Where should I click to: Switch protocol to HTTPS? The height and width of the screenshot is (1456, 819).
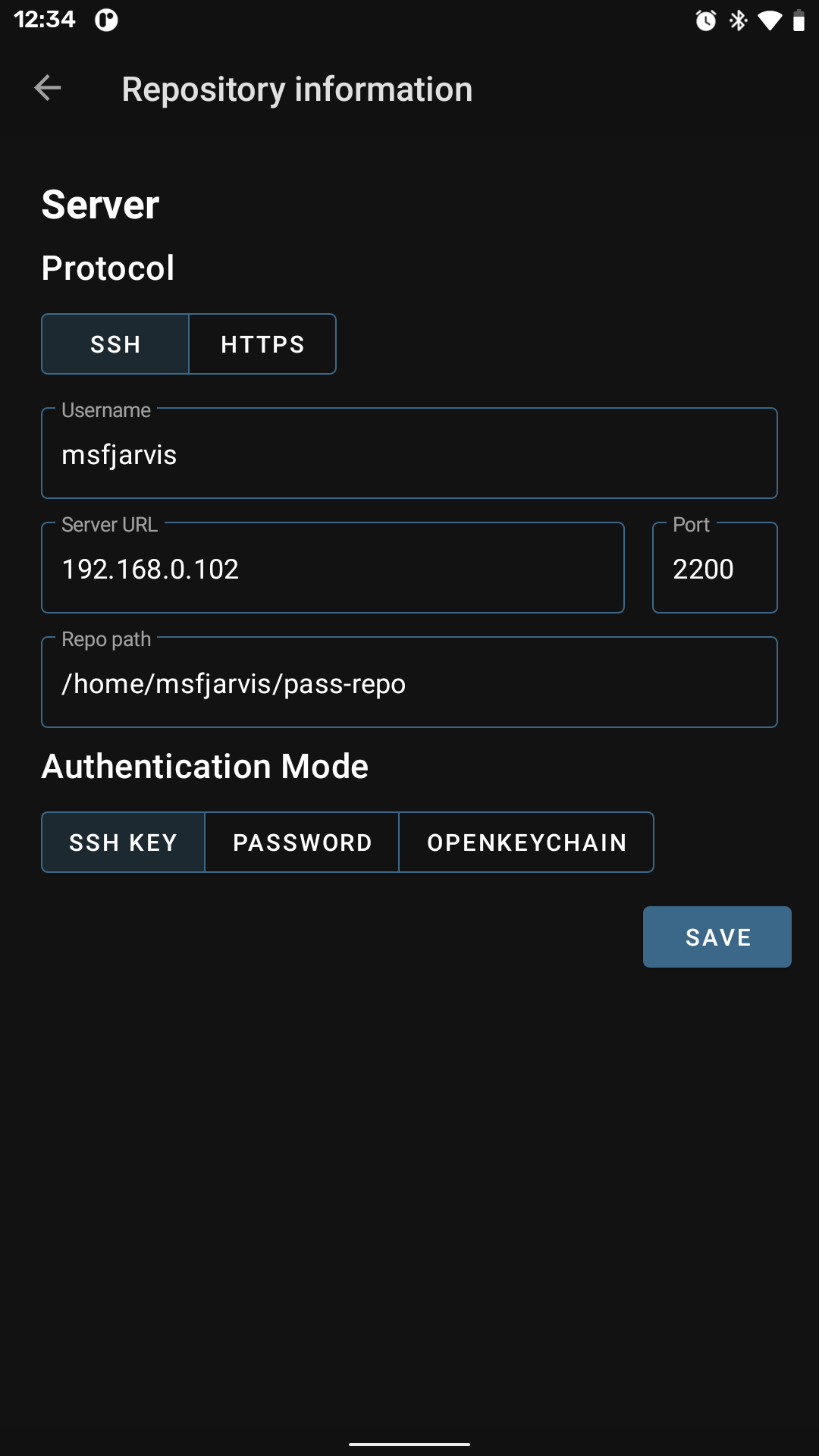pos(262,344)
